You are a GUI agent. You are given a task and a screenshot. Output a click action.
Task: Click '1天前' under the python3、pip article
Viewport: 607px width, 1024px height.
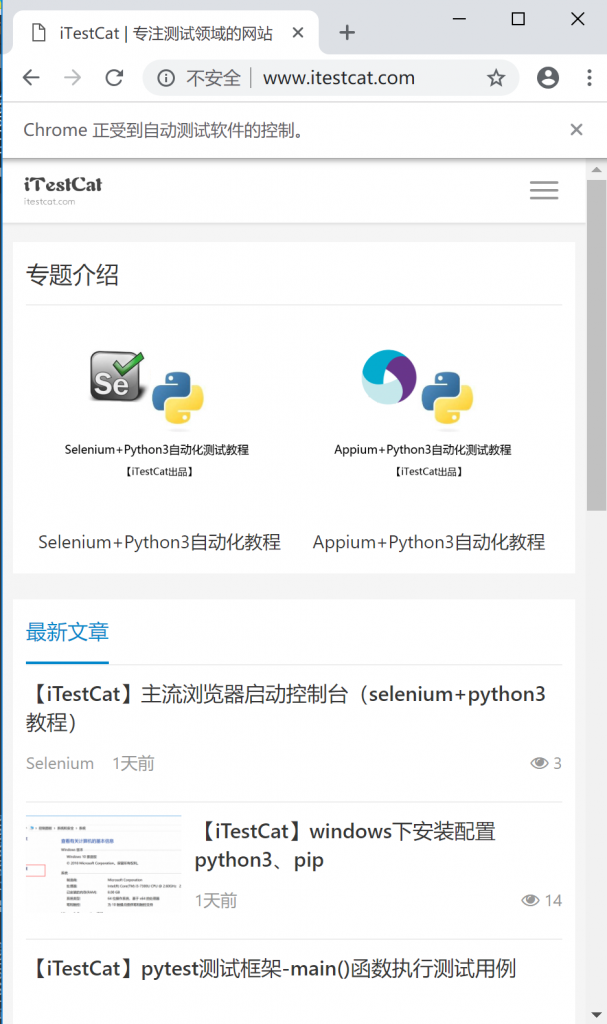[216, 901]
